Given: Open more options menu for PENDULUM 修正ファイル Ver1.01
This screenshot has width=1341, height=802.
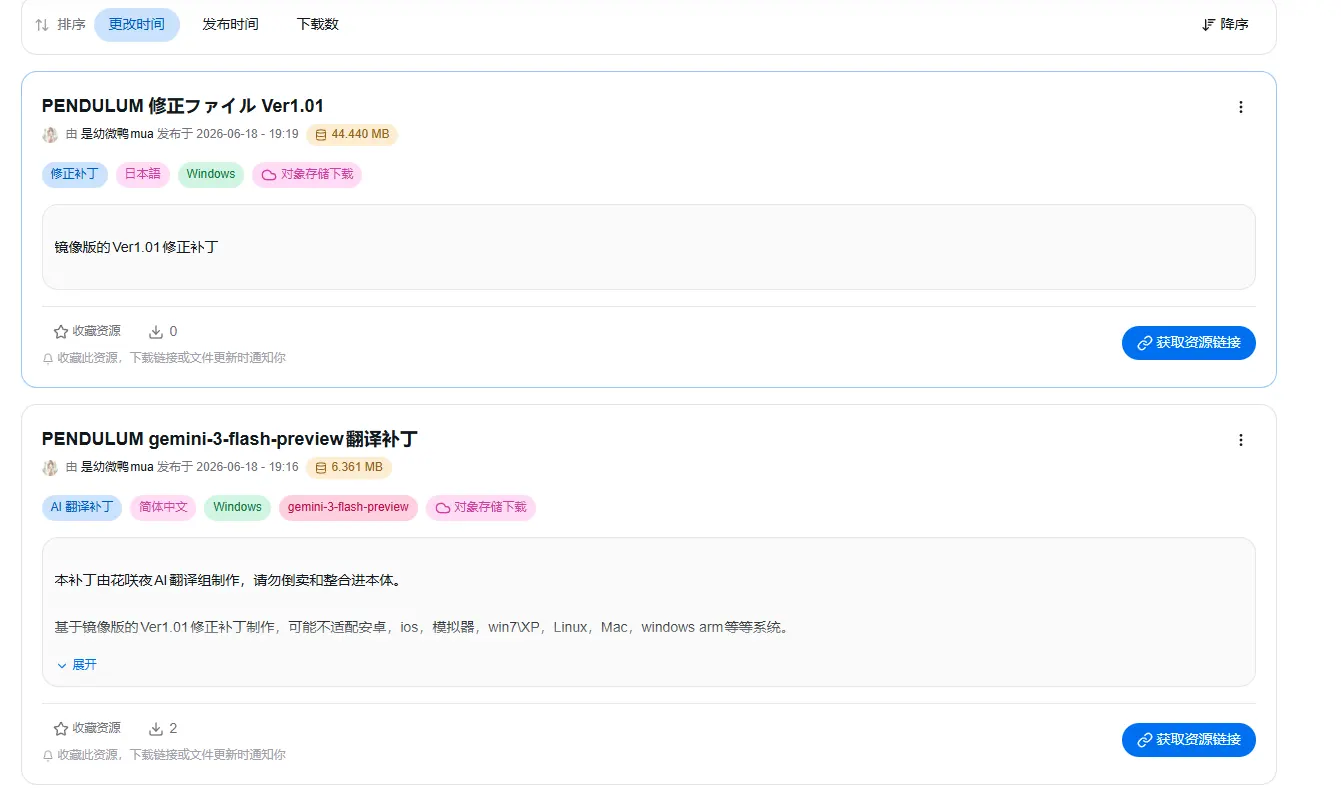Looking at the screenshot, I should coord(1241,107).
